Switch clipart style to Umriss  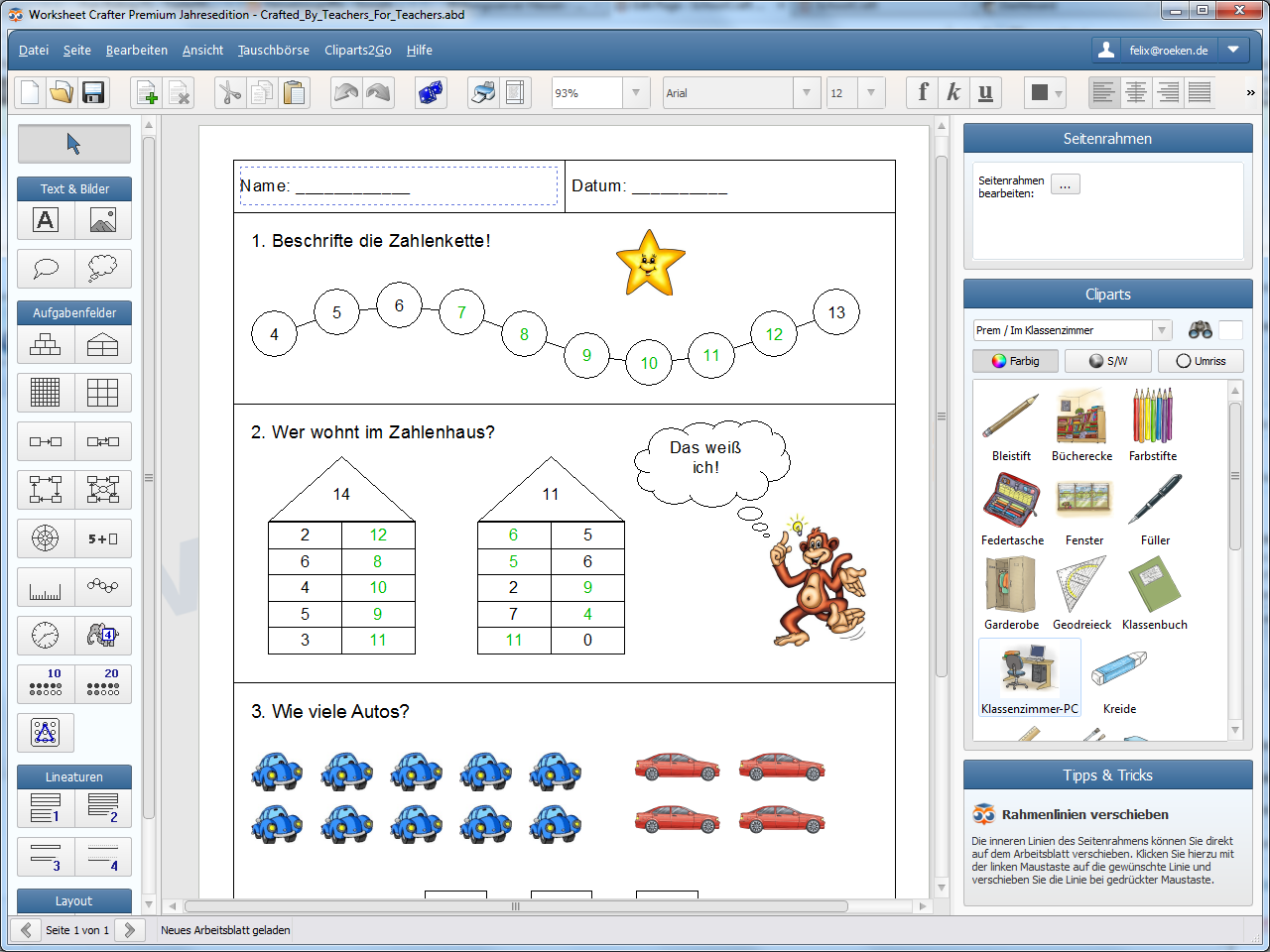(1201, 361)
